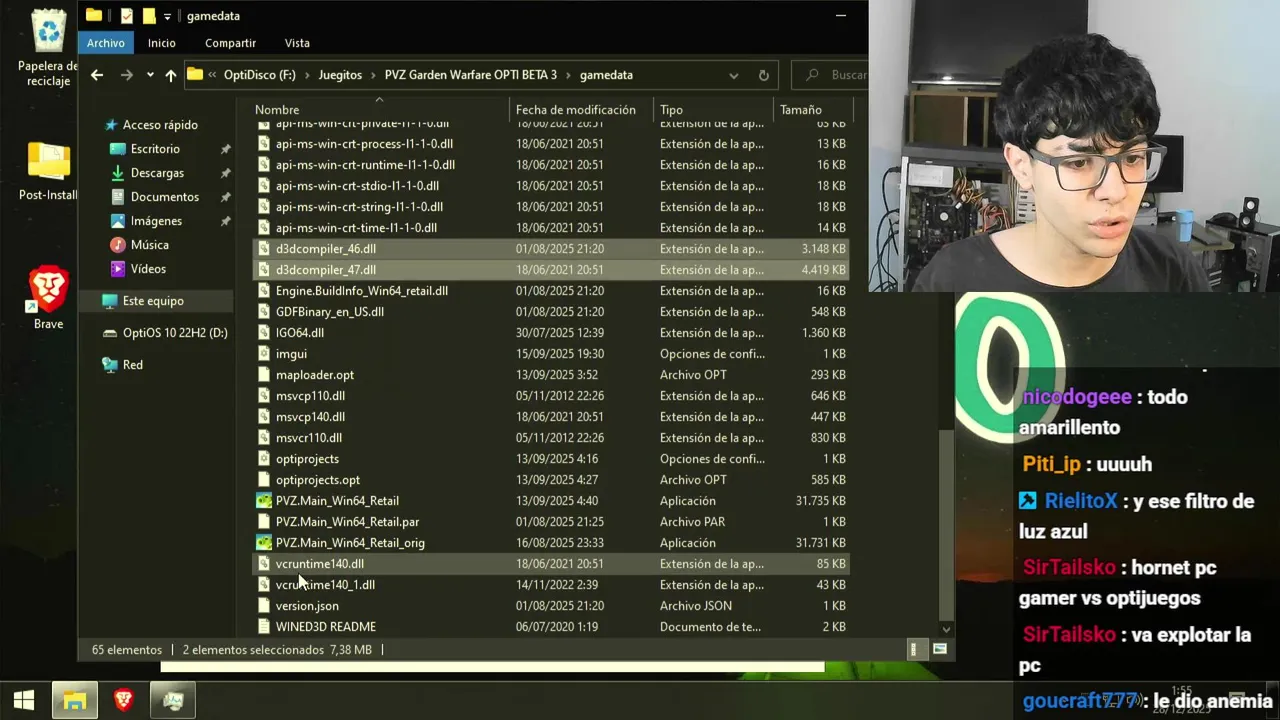Select OptiOS 10 22H2 (D:) drive
This screenshot has width=1280, height=720.
tap(175, 333)
